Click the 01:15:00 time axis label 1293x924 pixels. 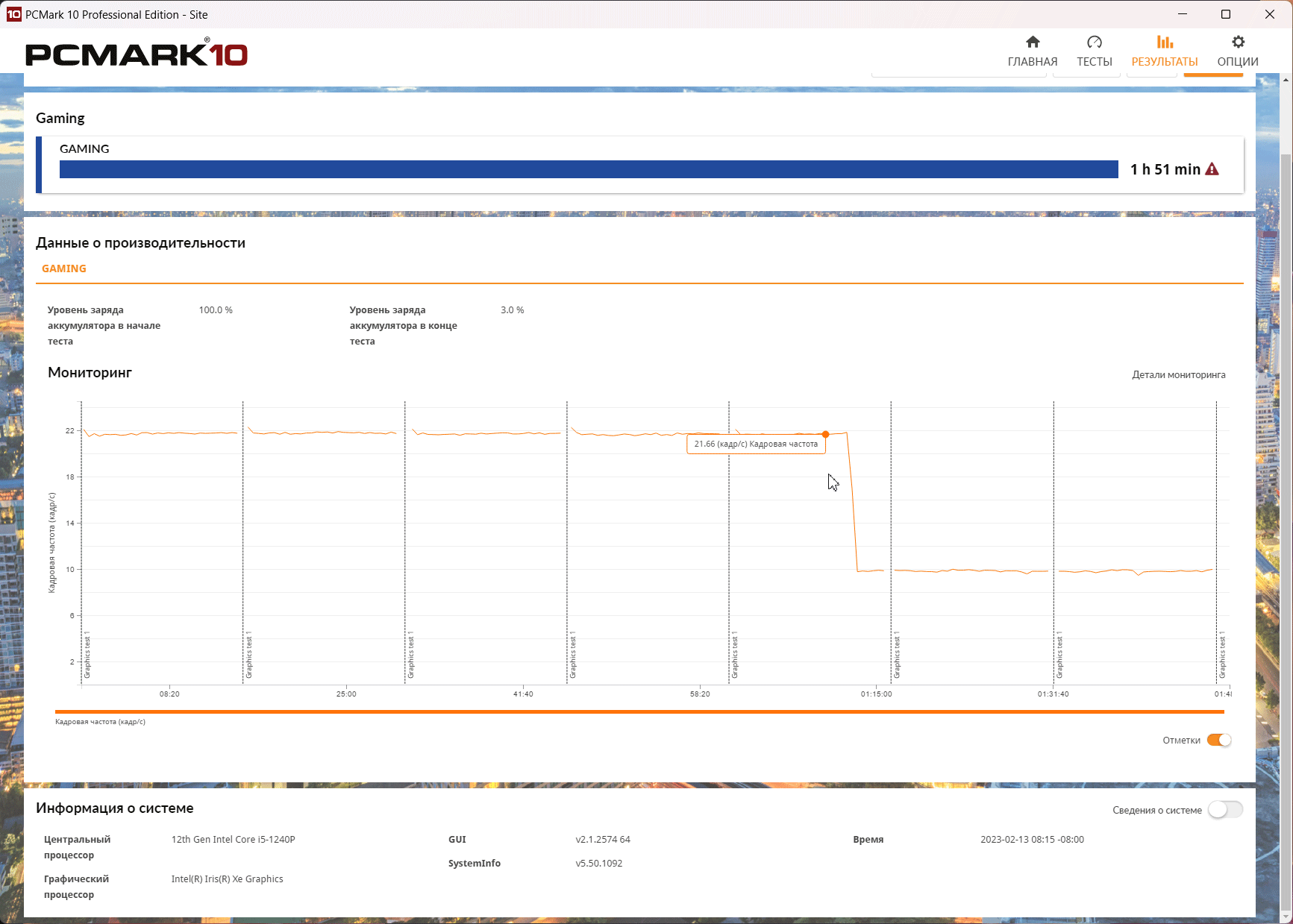pyautogui.click(x=876, y=694)
